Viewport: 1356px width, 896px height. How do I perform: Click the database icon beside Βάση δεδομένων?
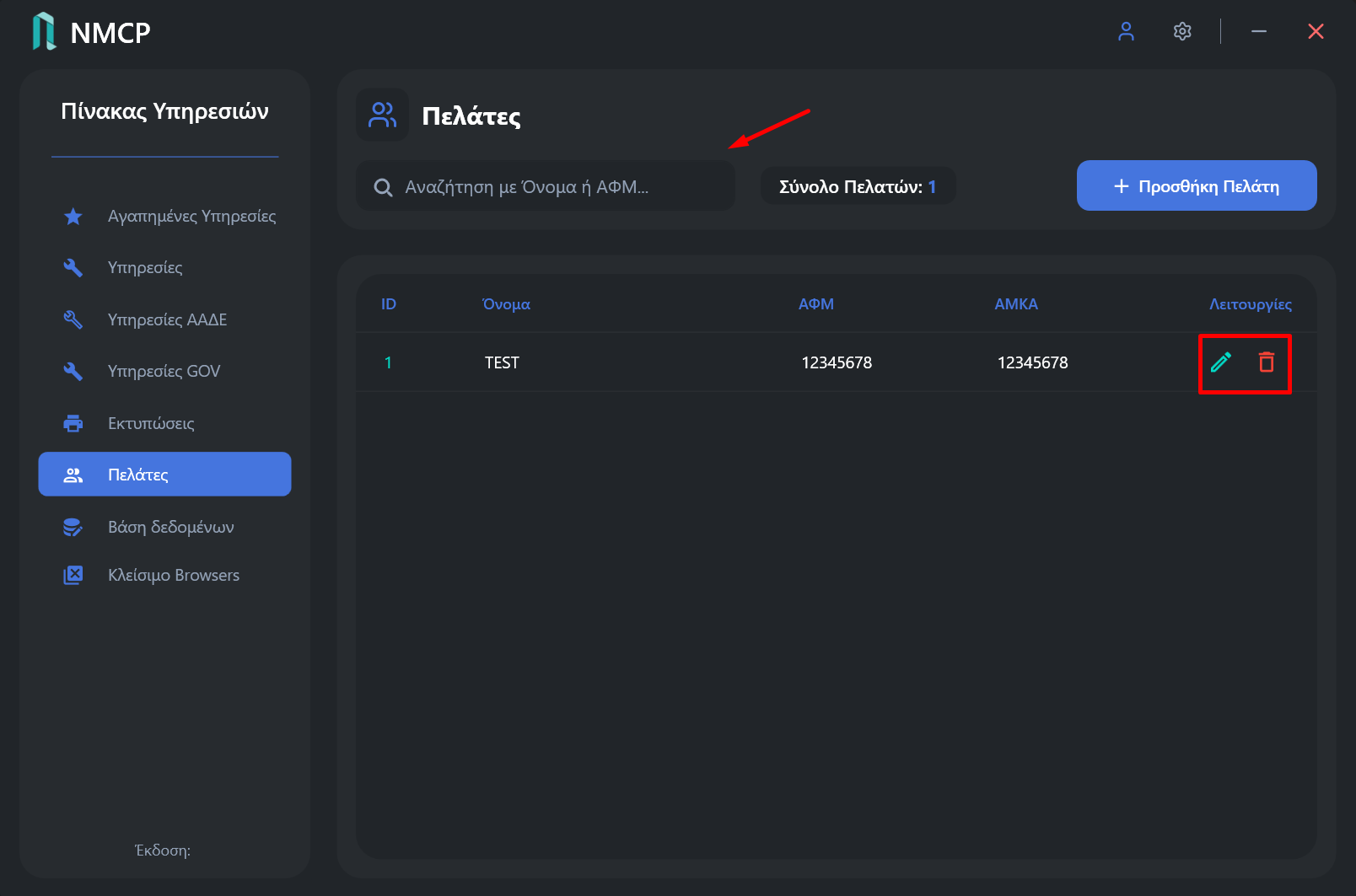(73, 527)
